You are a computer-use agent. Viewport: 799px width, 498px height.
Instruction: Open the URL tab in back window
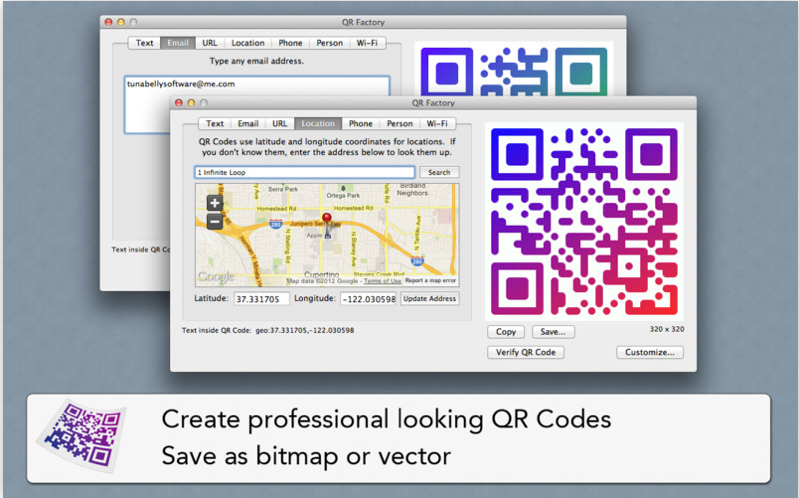(209, 43)
